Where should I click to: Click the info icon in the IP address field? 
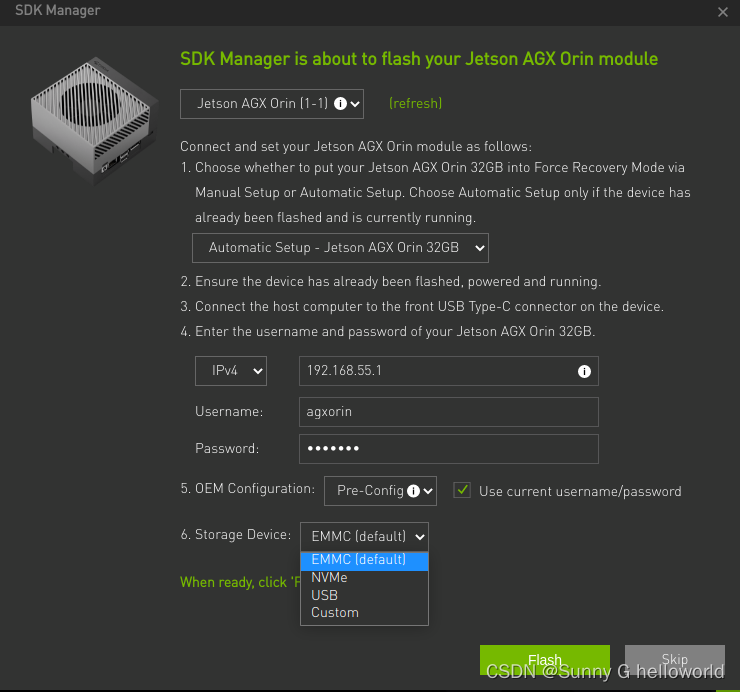click(584, 371)
